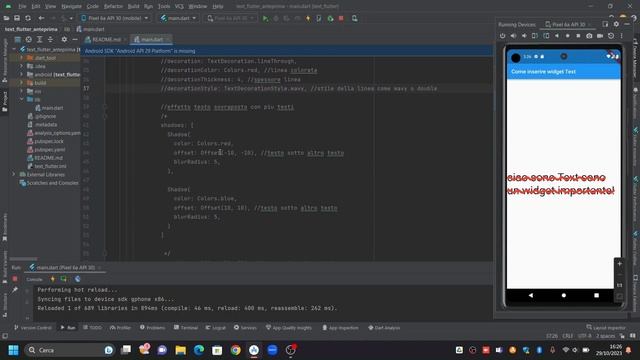Viewport: 640px width, 360px height.
Task: Switch to the README.md editor tab
Action: click(x=106, y=40)
